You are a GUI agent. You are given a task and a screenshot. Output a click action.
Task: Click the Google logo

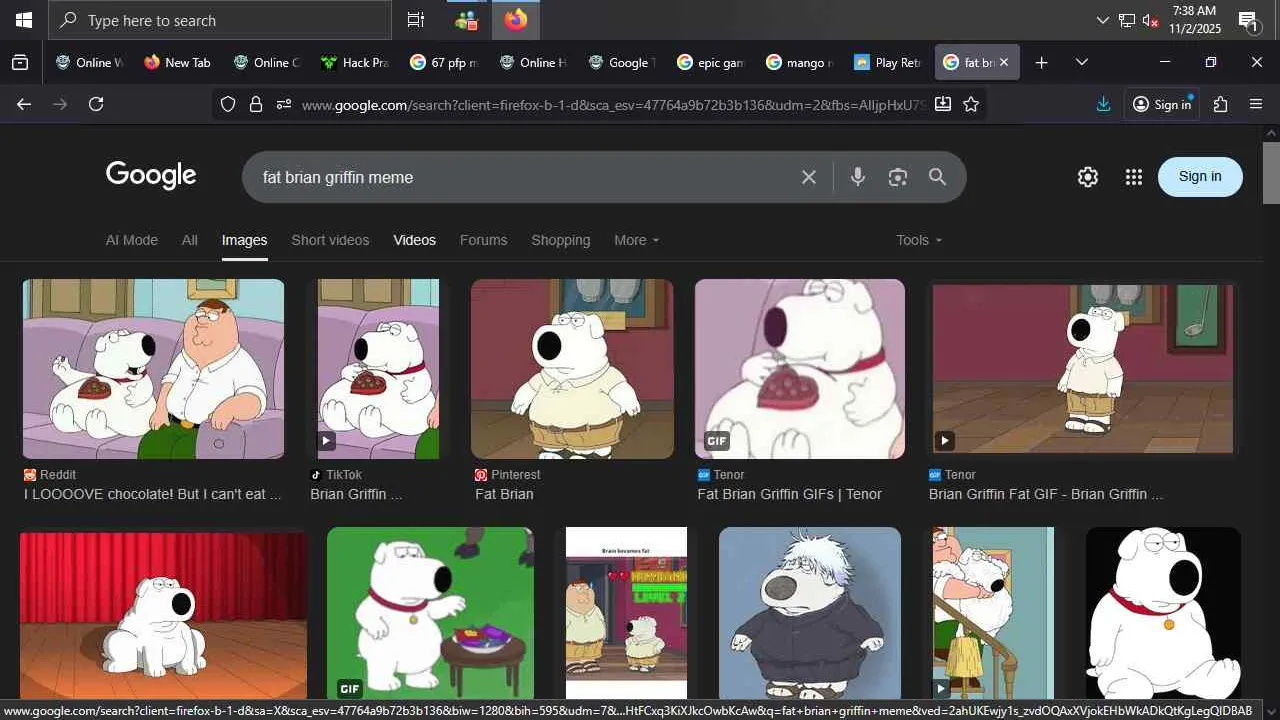[151, 176]
